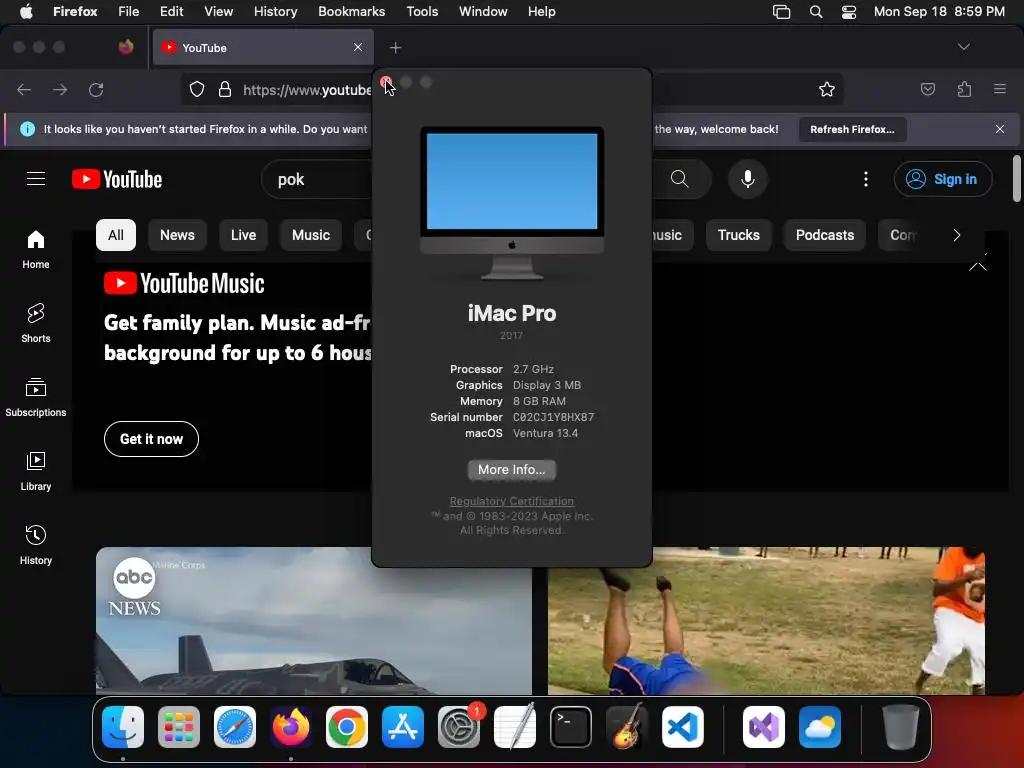Collapse the YouTube Music promo banner

tap(978, 265)
